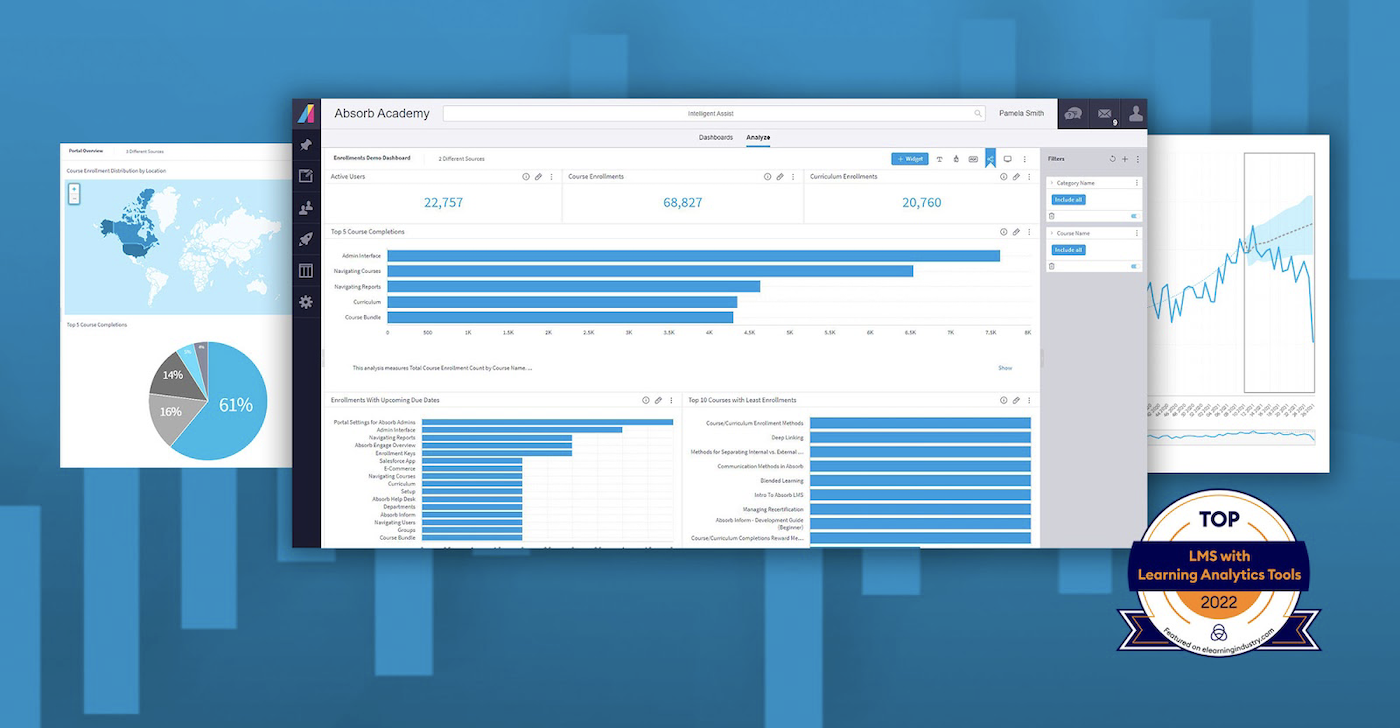1400x728 pixels.
Task: Toggle the Category Name filter switch
Action: coord(1134,216)
